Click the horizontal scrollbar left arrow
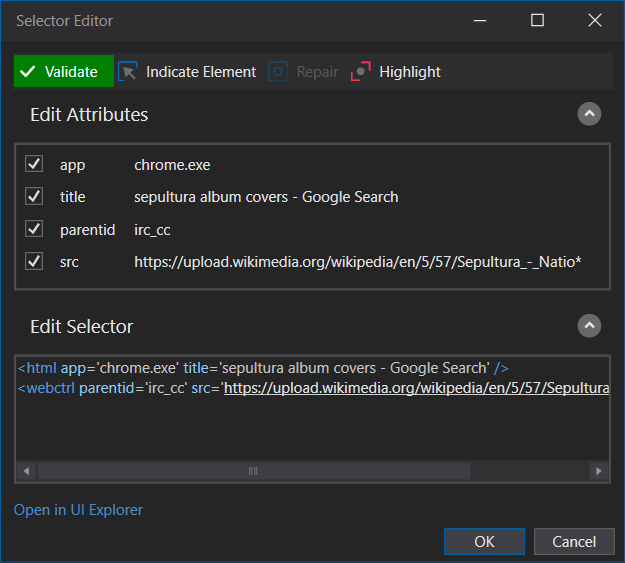Image resolution: width=625 pixels, height=563 pixels. 26,470
